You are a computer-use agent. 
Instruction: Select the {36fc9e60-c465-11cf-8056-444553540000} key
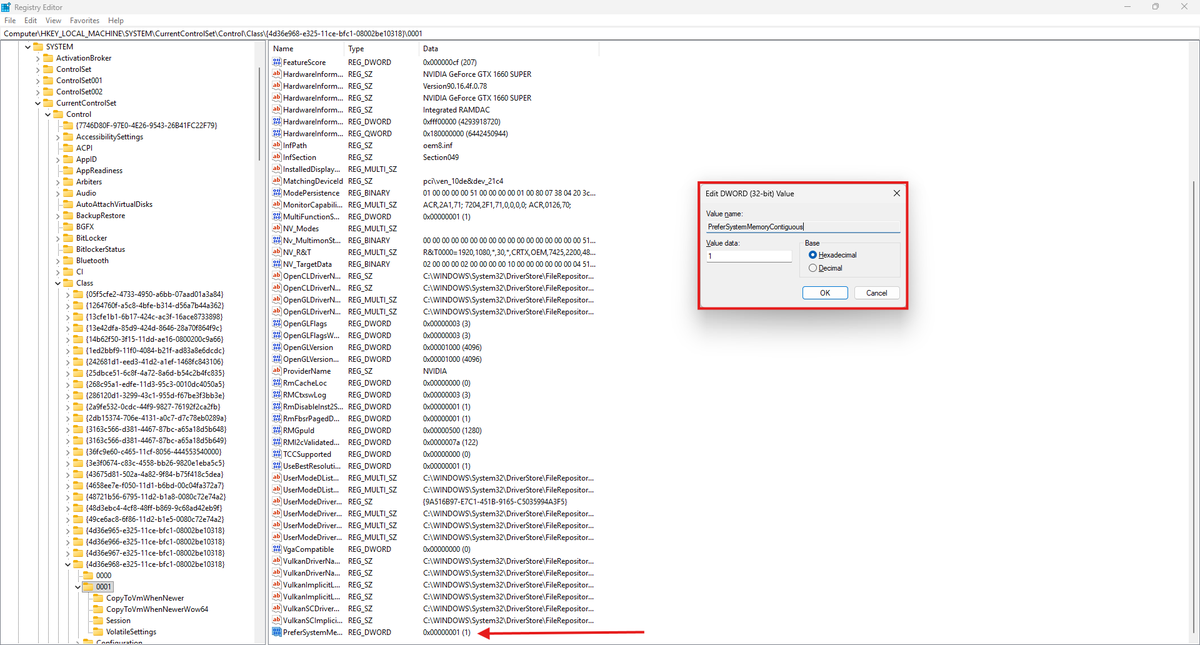click(152, 452)
